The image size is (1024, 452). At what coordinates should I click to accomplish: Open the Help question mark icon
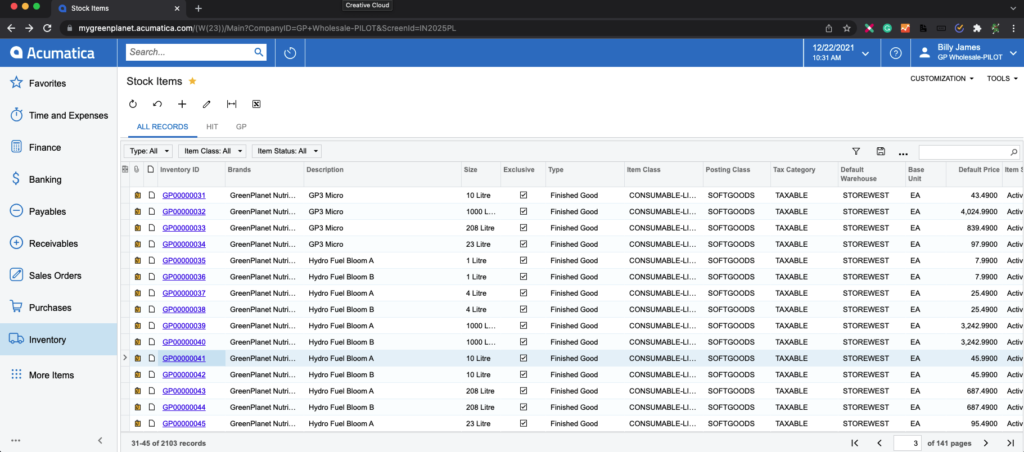895,54
